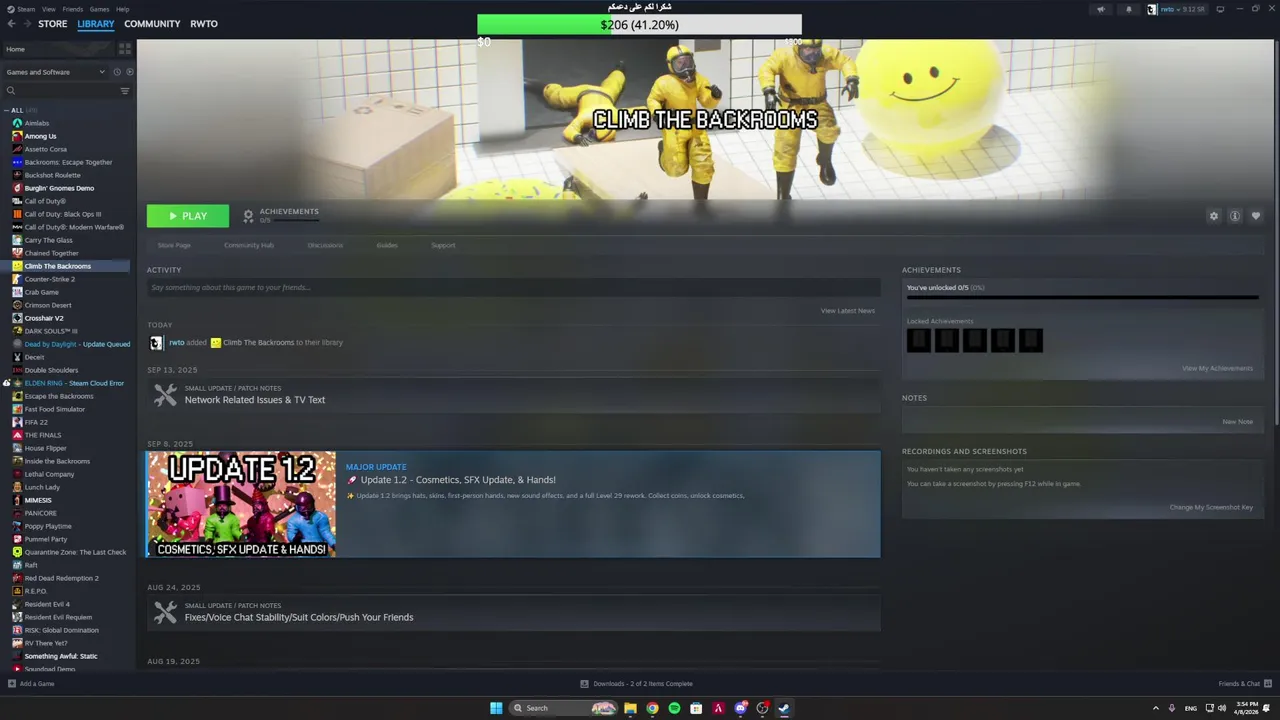Add Climb The Backrooms to favorites heart

point(1256,216)
